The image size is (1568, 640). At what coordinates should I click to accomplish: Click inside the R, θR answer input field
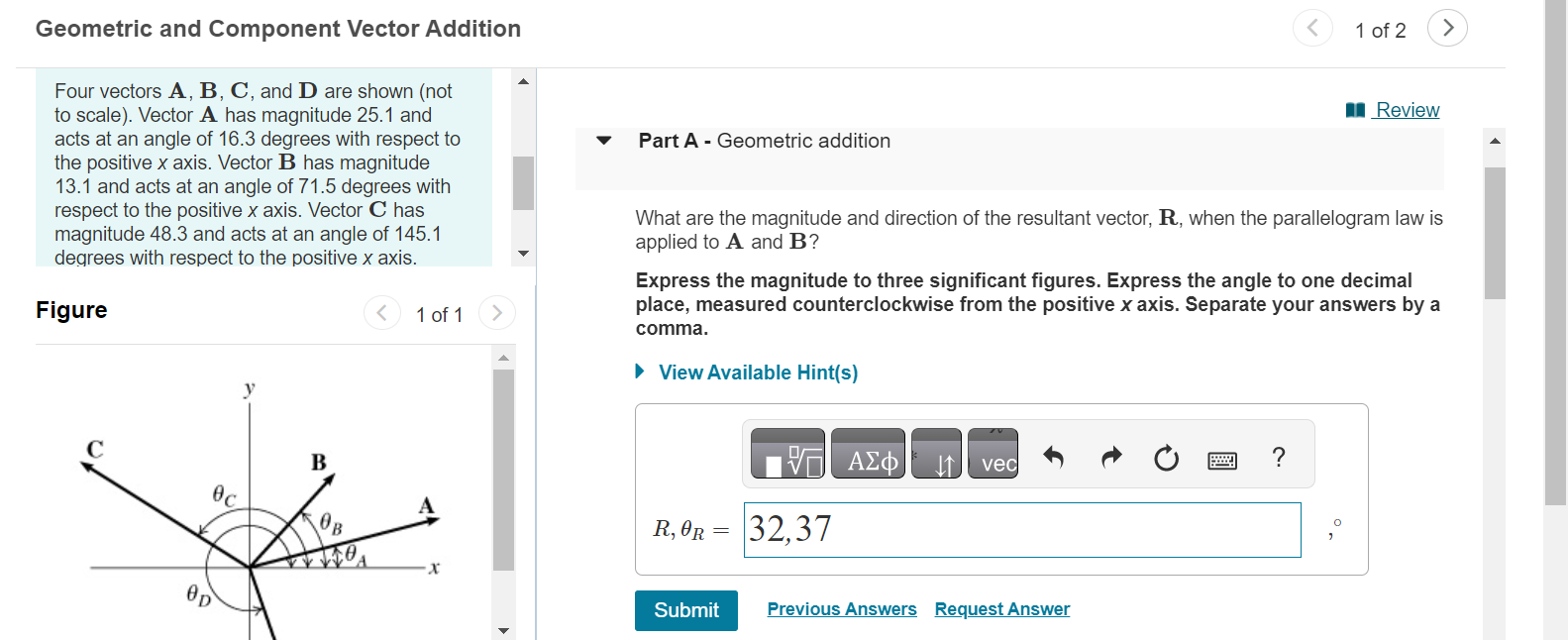[x=1022, y=530]
